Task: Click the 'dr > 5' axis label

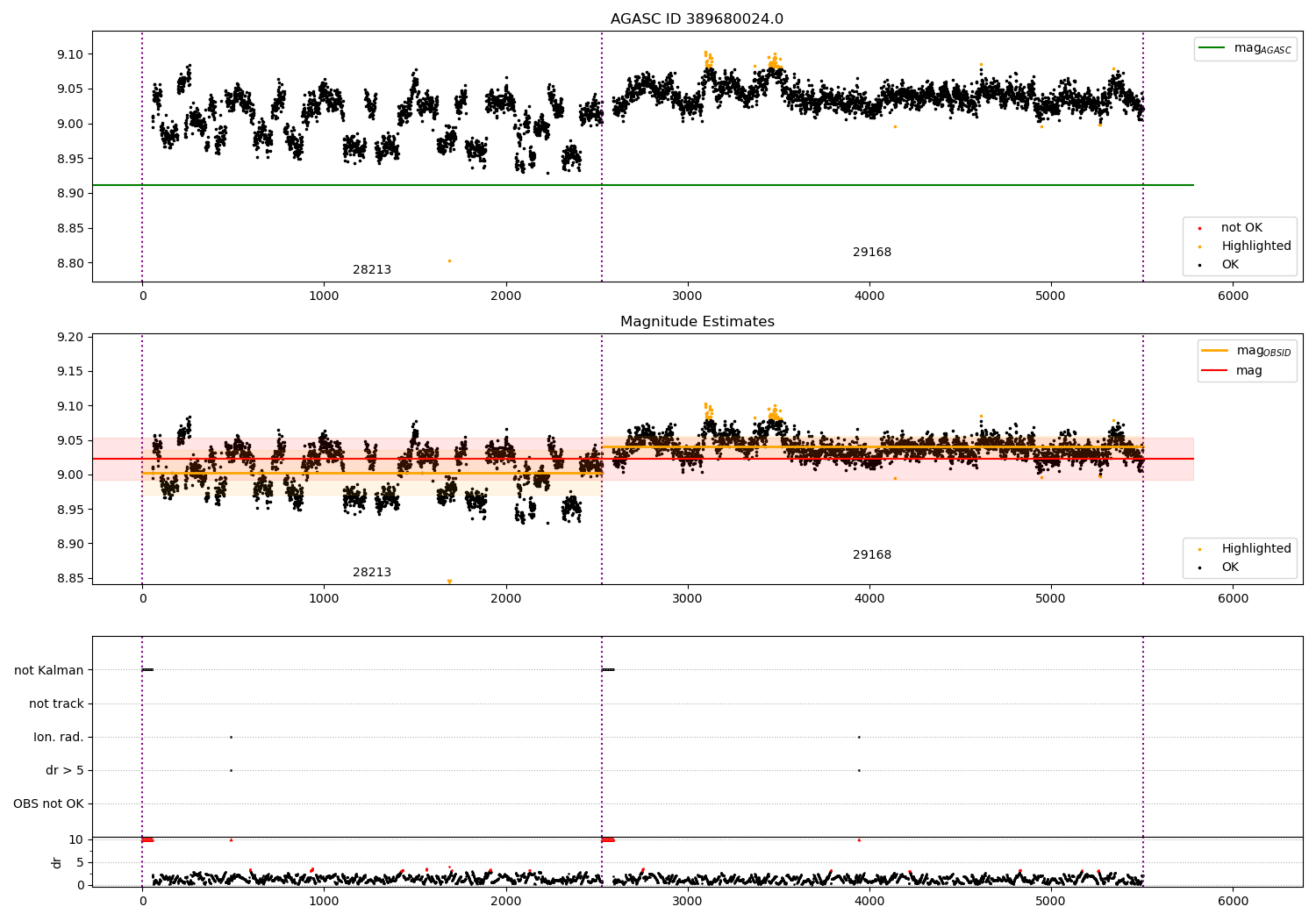Action: point(65,770)
